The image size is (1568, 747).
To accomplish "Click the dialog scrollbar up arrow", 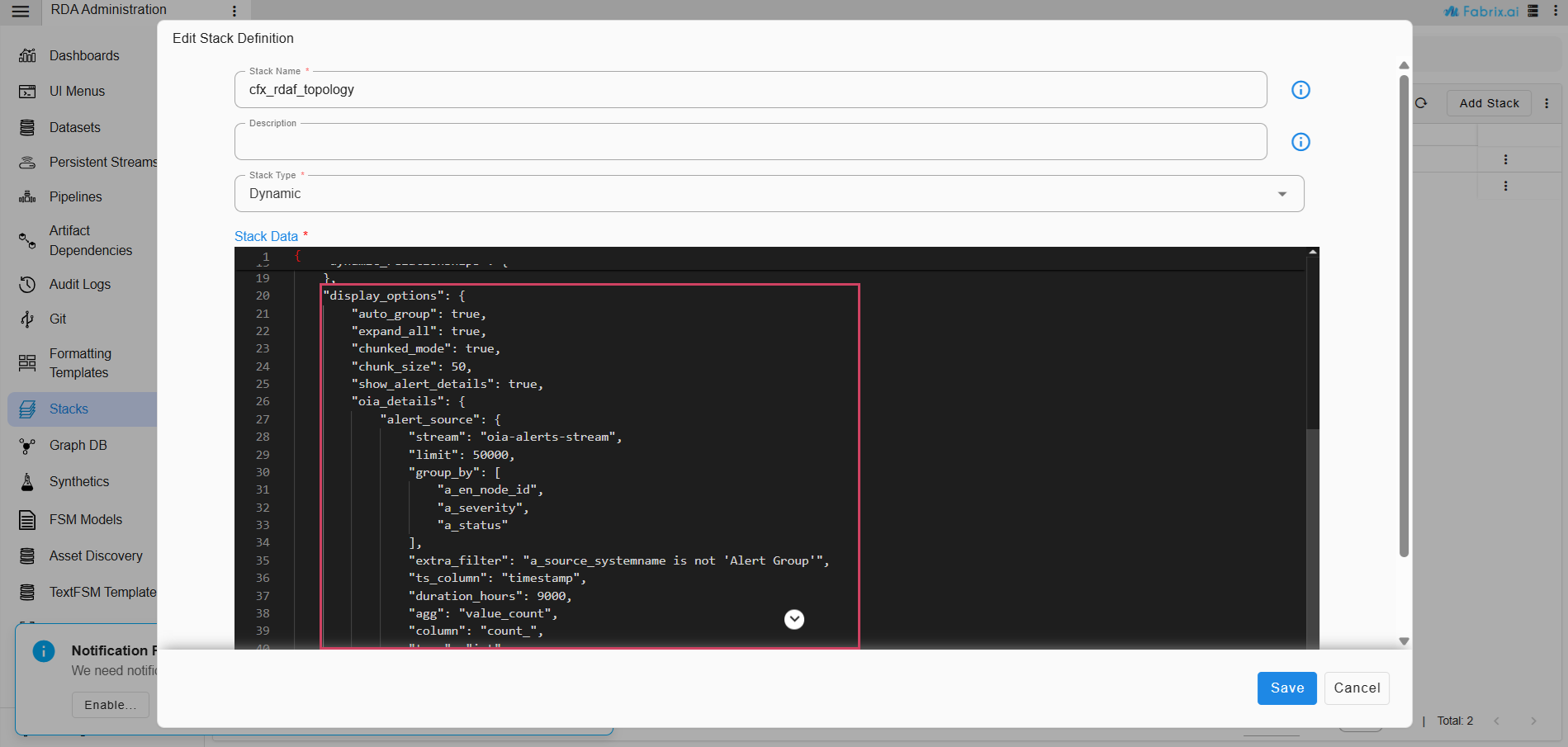I will (x=1404, y=65).
